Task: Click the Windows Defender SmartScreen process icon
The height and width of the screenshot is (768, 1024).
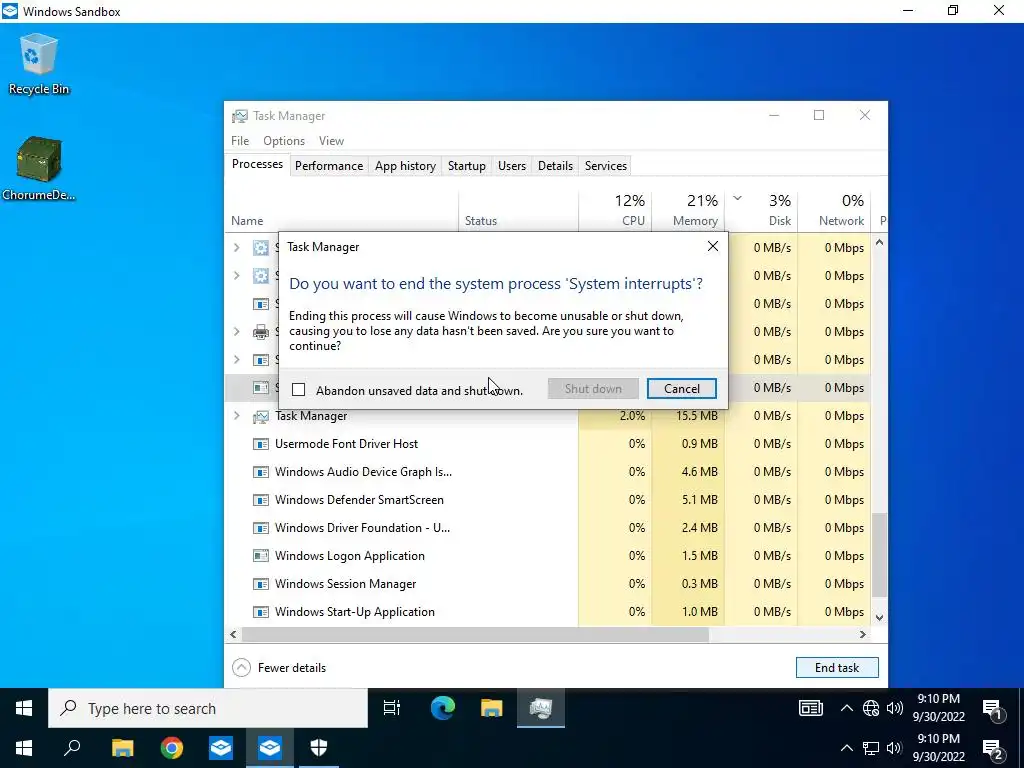Action: pos(261,500)
